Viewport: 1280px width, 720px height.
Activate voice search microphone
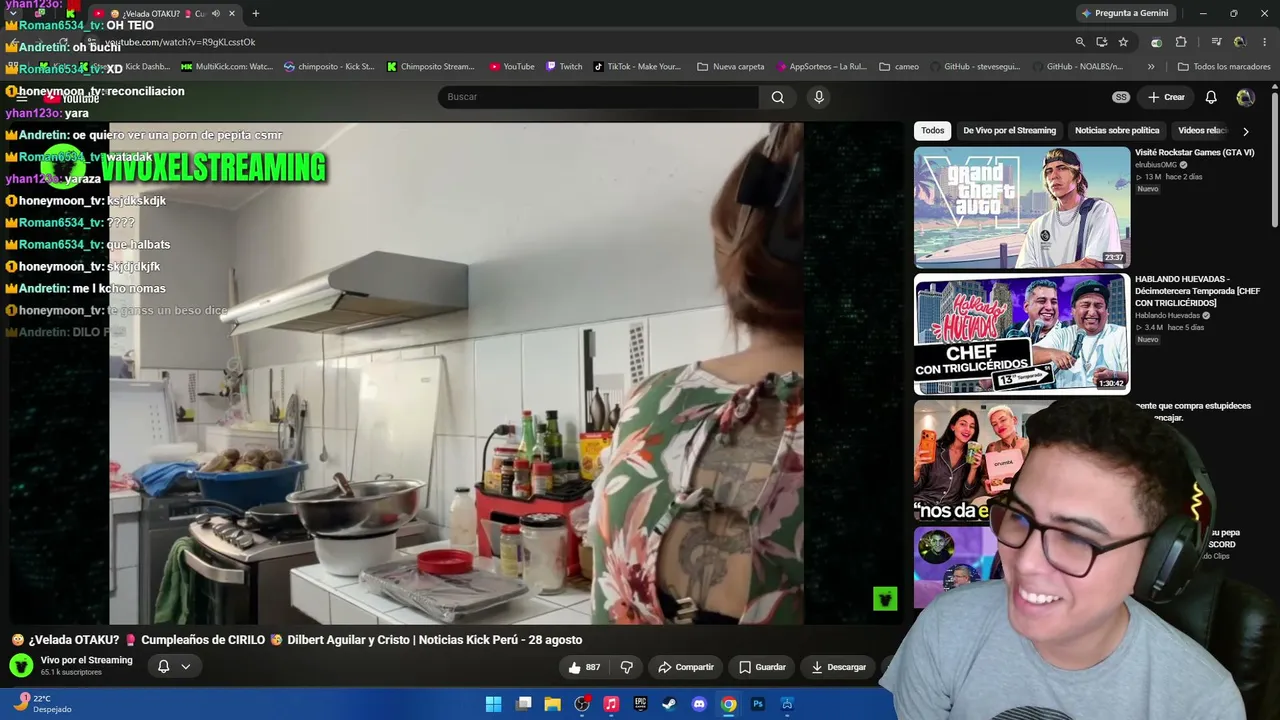[x=819, y=97]
